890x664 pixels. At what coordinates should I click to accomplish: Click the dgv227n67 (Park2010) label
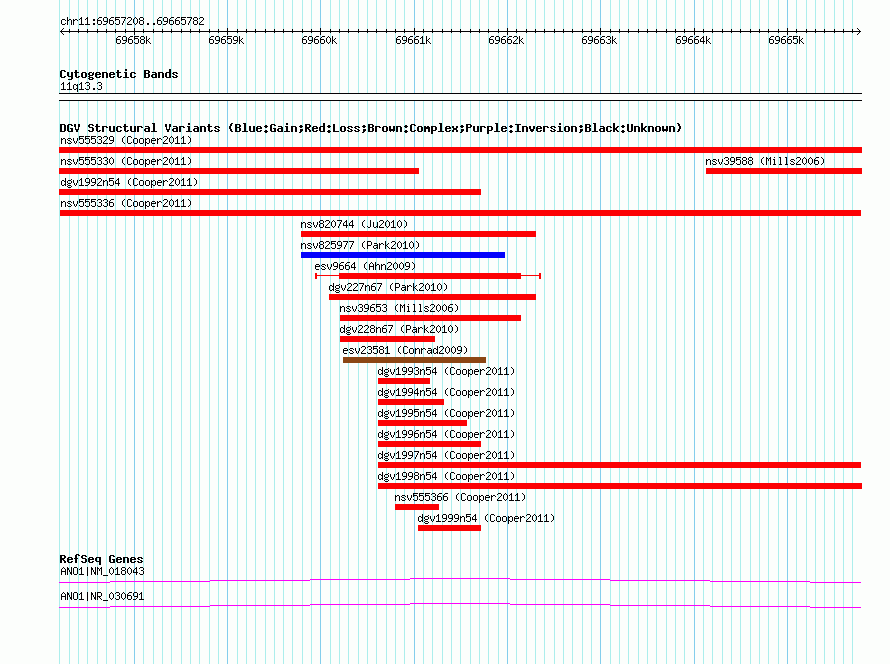388,287
